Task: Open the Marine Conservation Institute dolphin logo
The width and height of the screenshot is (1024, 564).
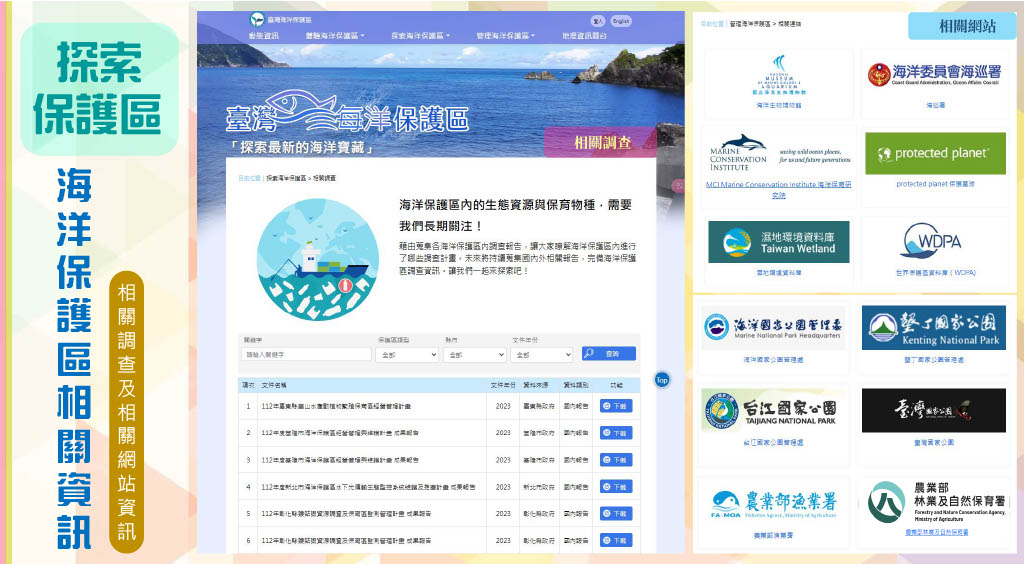Action: pyautogui.click(x=779, y=153)
